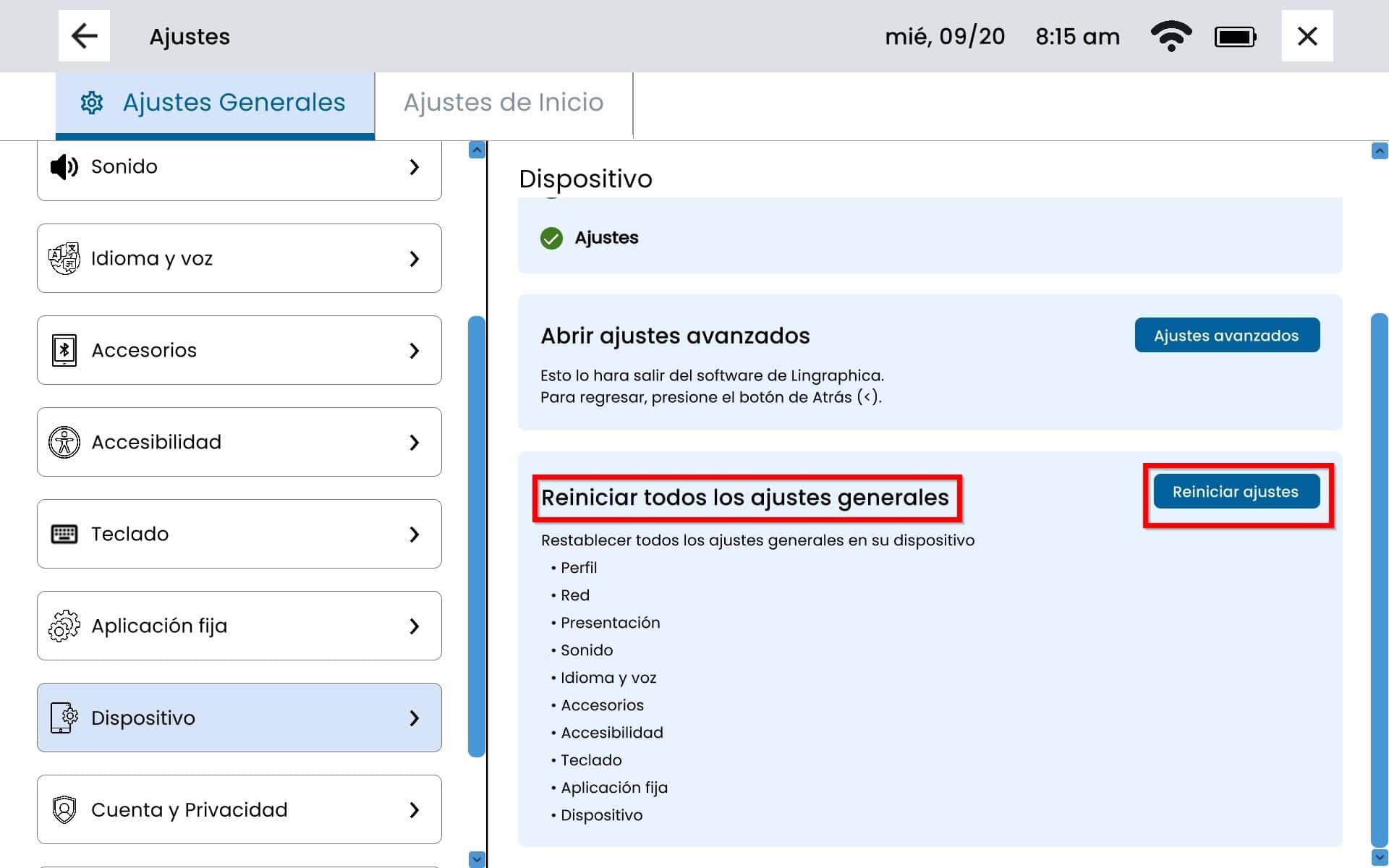Click the Aplicación fija gears icon
The width and height of the screenshot is (1389, 868).
(64, 626)
